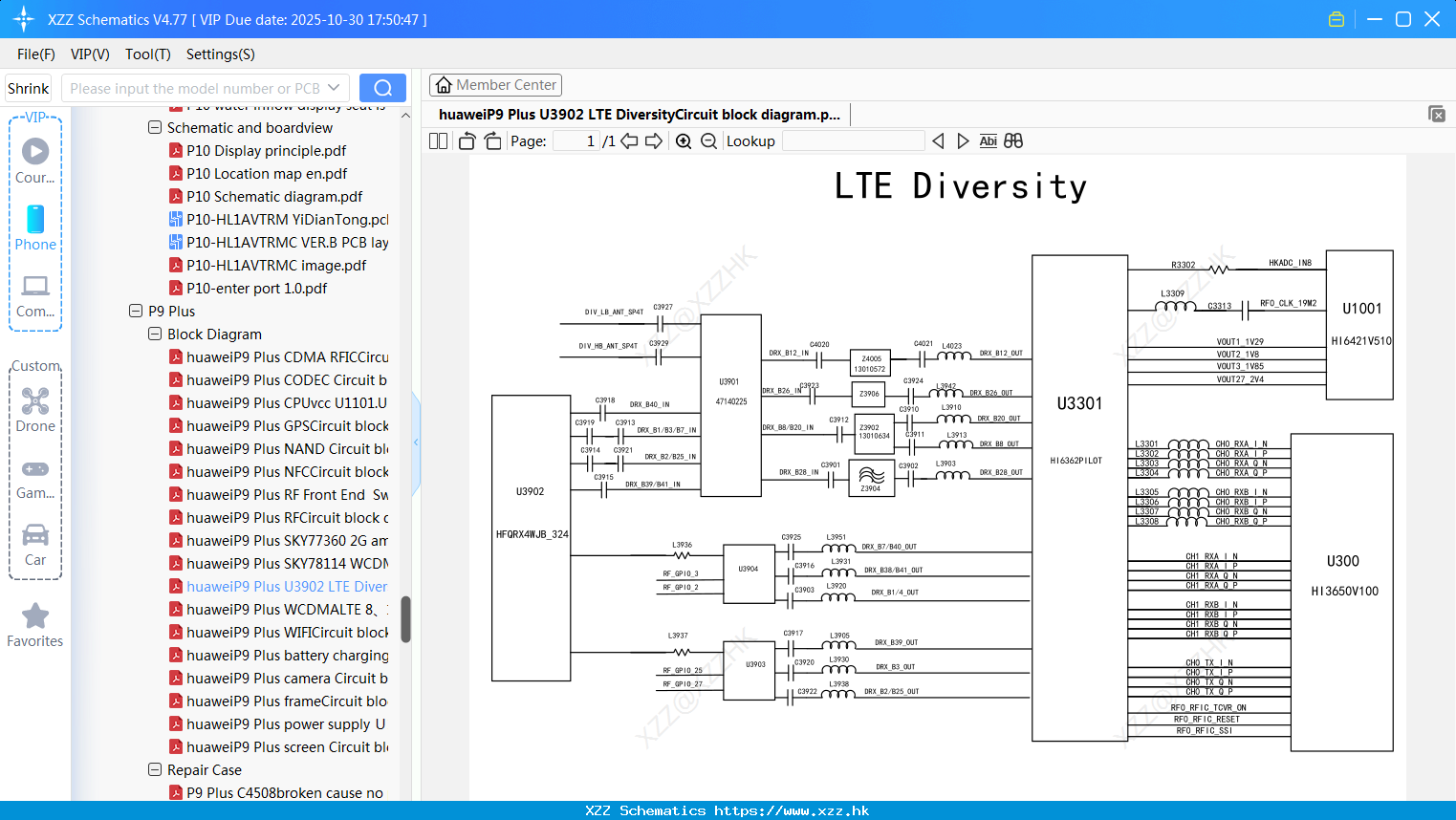Open P10 Location map en.pdf

267,173
